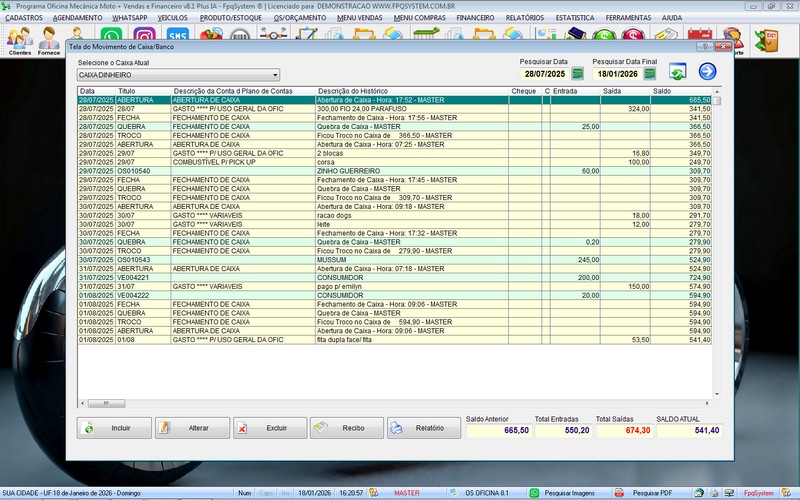800x500 pixels.
Task: Open the Clientes toolbar icon
Action: (x=19, y=41)
